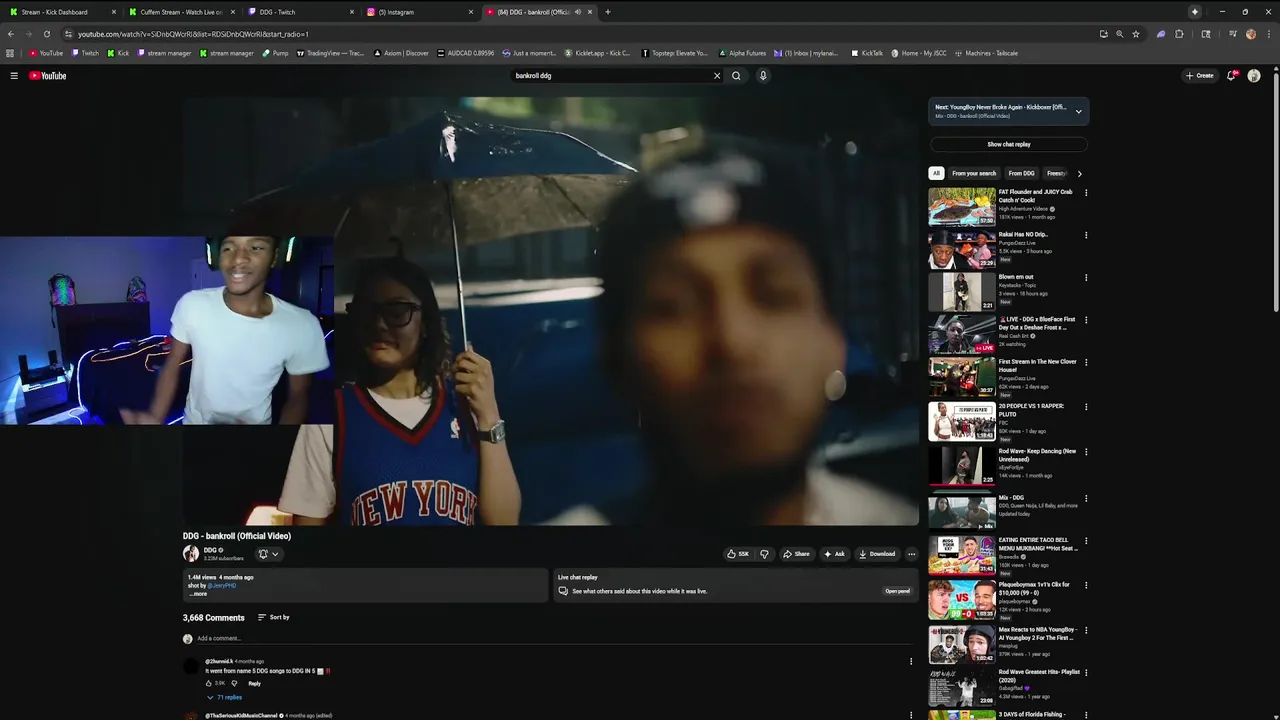Open LIVE DDG x BlueFace stream thumbnail
This screenshot has height=720, width=1280.
click(x=962, y=335)
